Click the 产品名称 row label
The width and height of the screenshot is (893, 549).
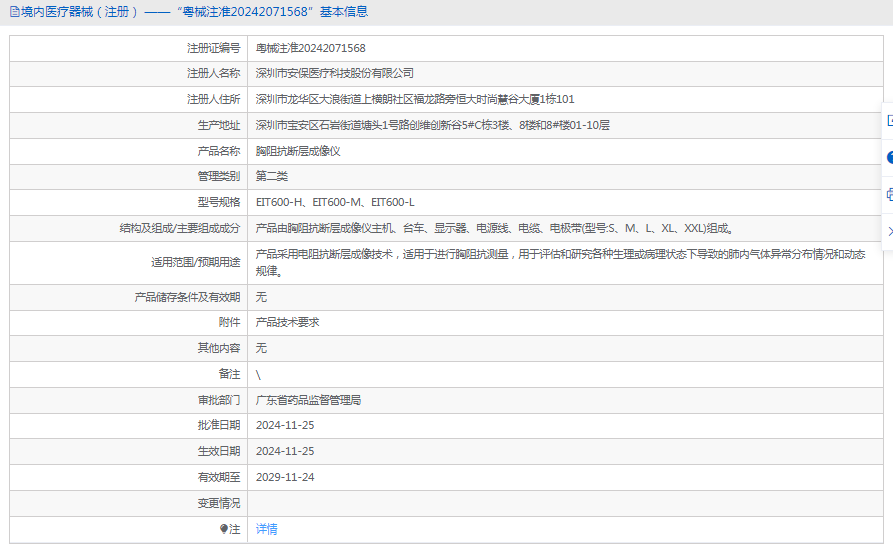point(219,151)
